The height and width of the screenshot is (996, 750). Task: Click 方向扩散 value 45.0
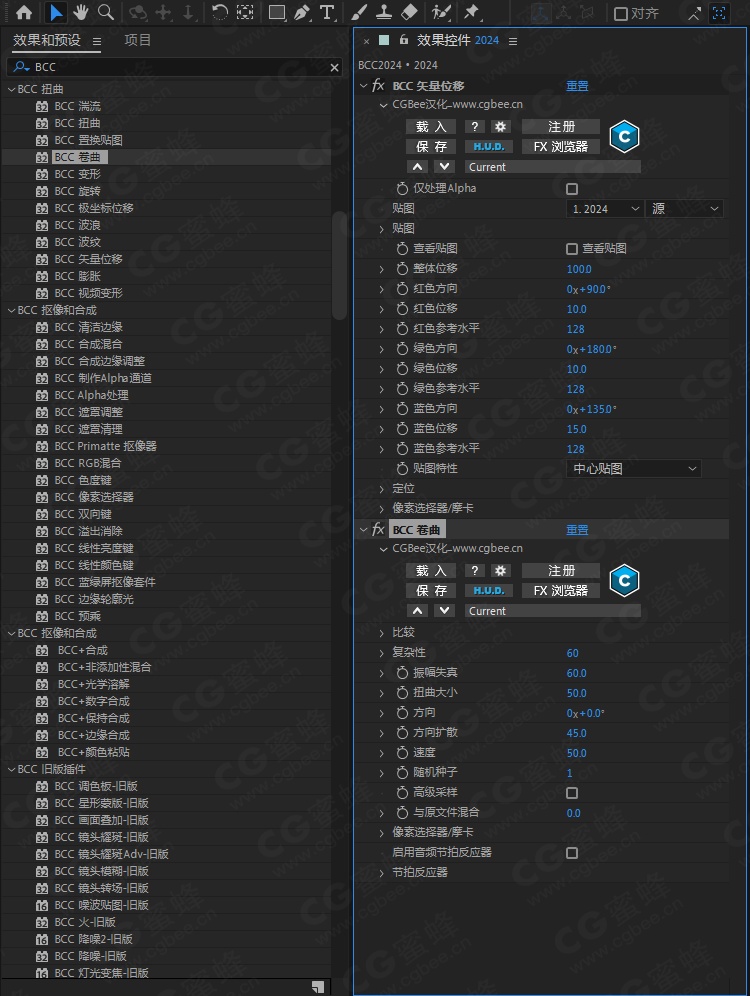[577, 733]
